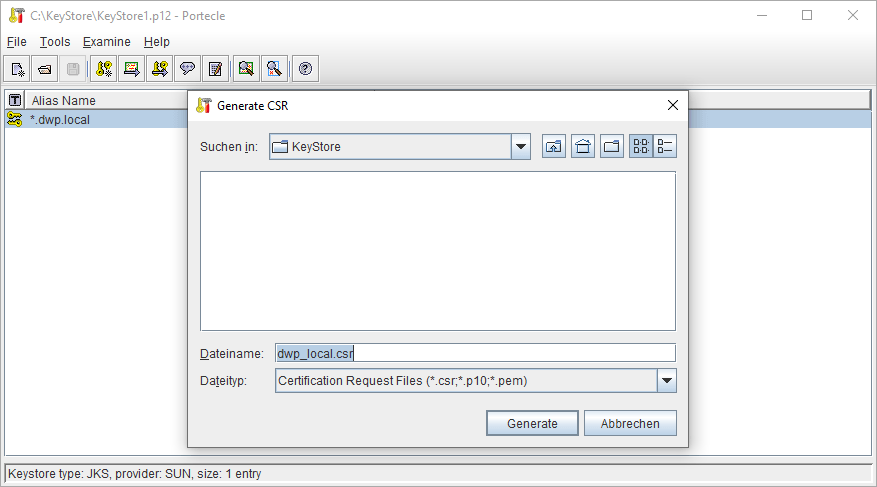Expand the 'Suchen in' KeyStore dropdown
The width and height of the screenshot is (877, 487).
(520, 147)
